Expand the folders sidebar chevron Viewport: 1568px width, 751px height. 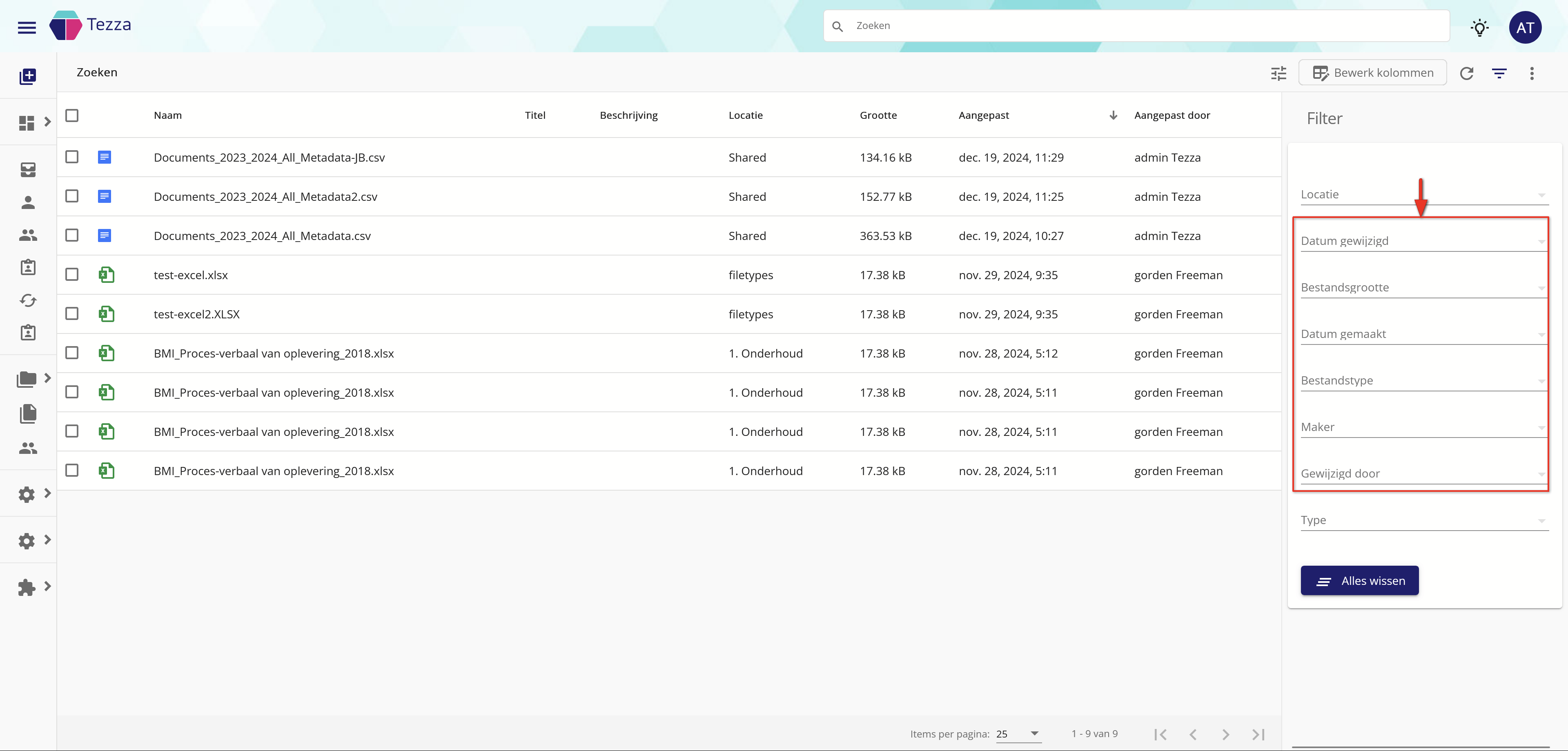(47, 378)
